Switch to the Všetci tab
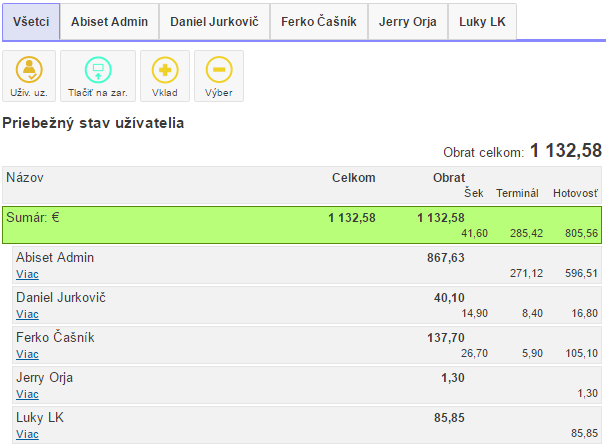 29,21
